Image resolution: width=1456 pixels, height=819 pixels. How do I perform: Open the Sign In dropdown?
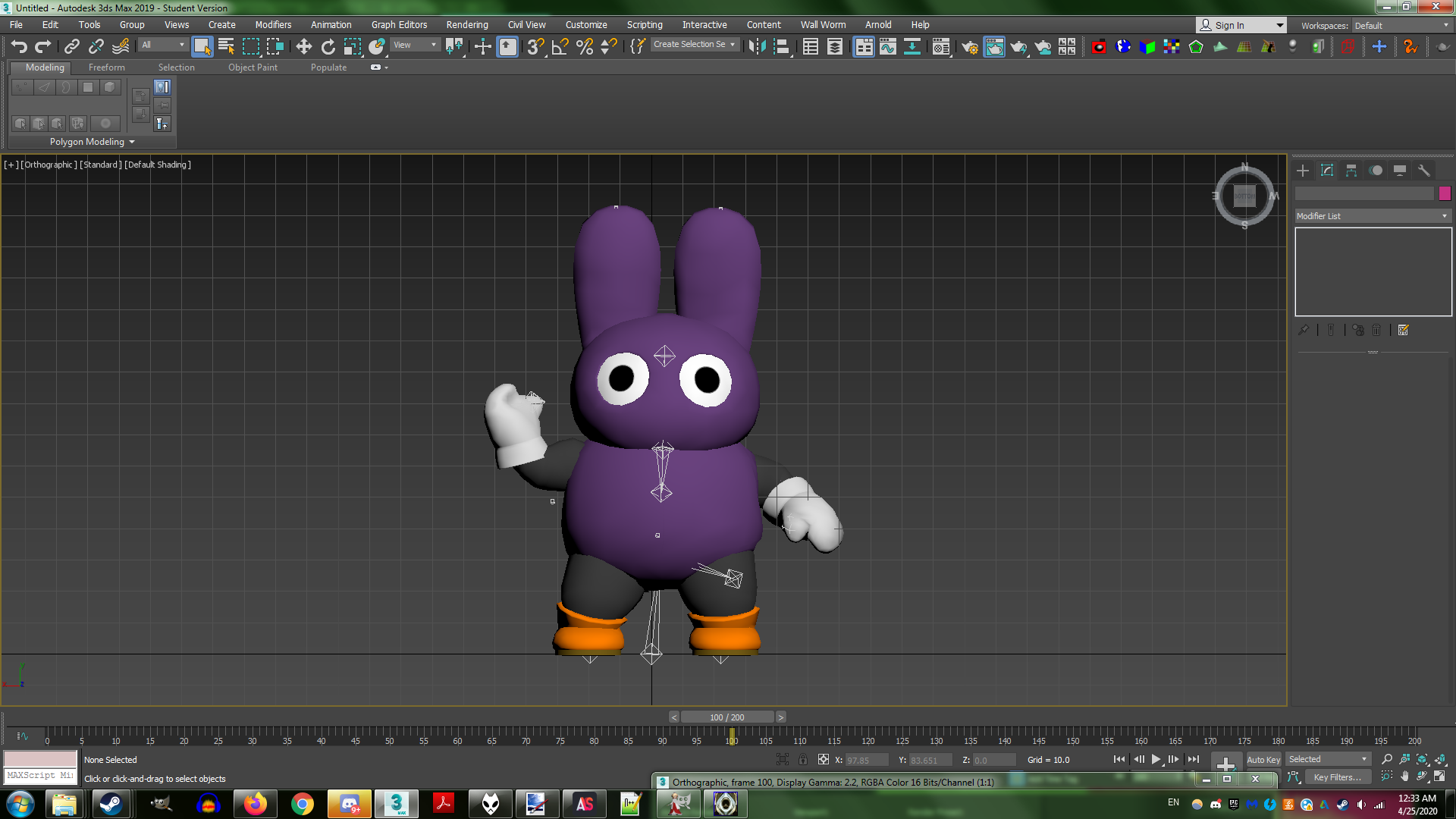[1241, 25]
